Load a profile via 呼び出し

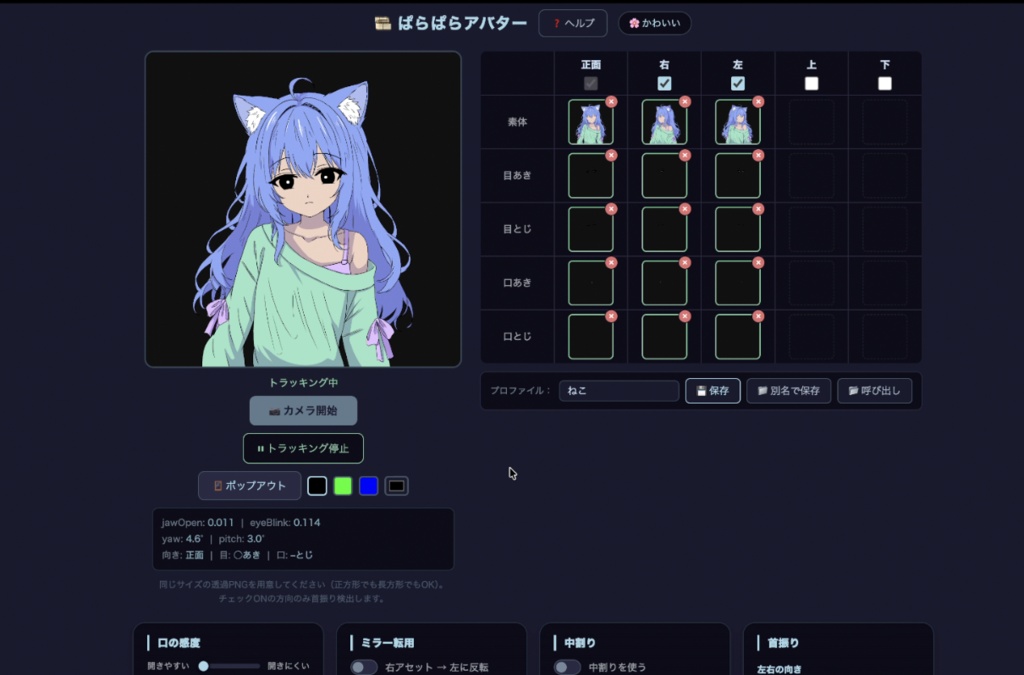(874, 390)
